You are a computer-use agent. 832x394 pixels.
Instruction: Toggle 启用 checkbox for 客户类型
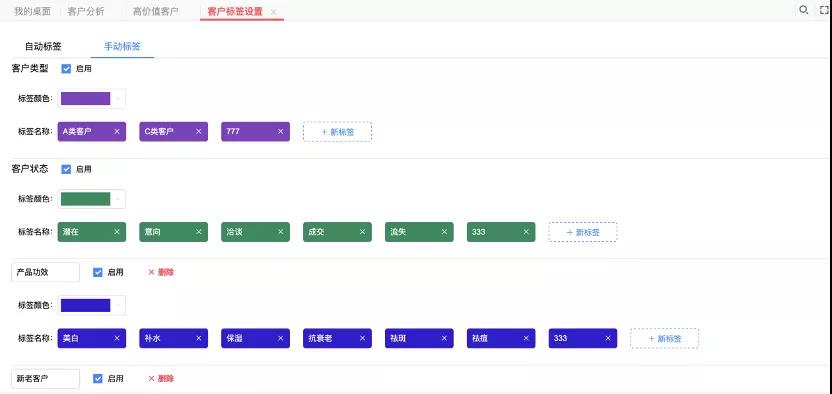(x=66, y=68)
